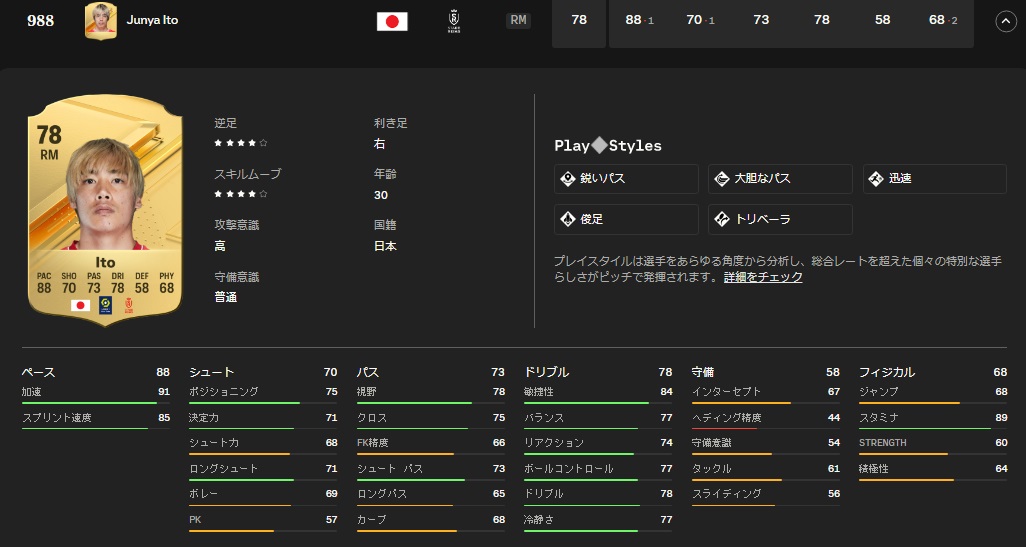This screenshot has width=1026, height=547.
Task: Select the 迅速 PlayStyle icon
Action: [x=876, y=179]
